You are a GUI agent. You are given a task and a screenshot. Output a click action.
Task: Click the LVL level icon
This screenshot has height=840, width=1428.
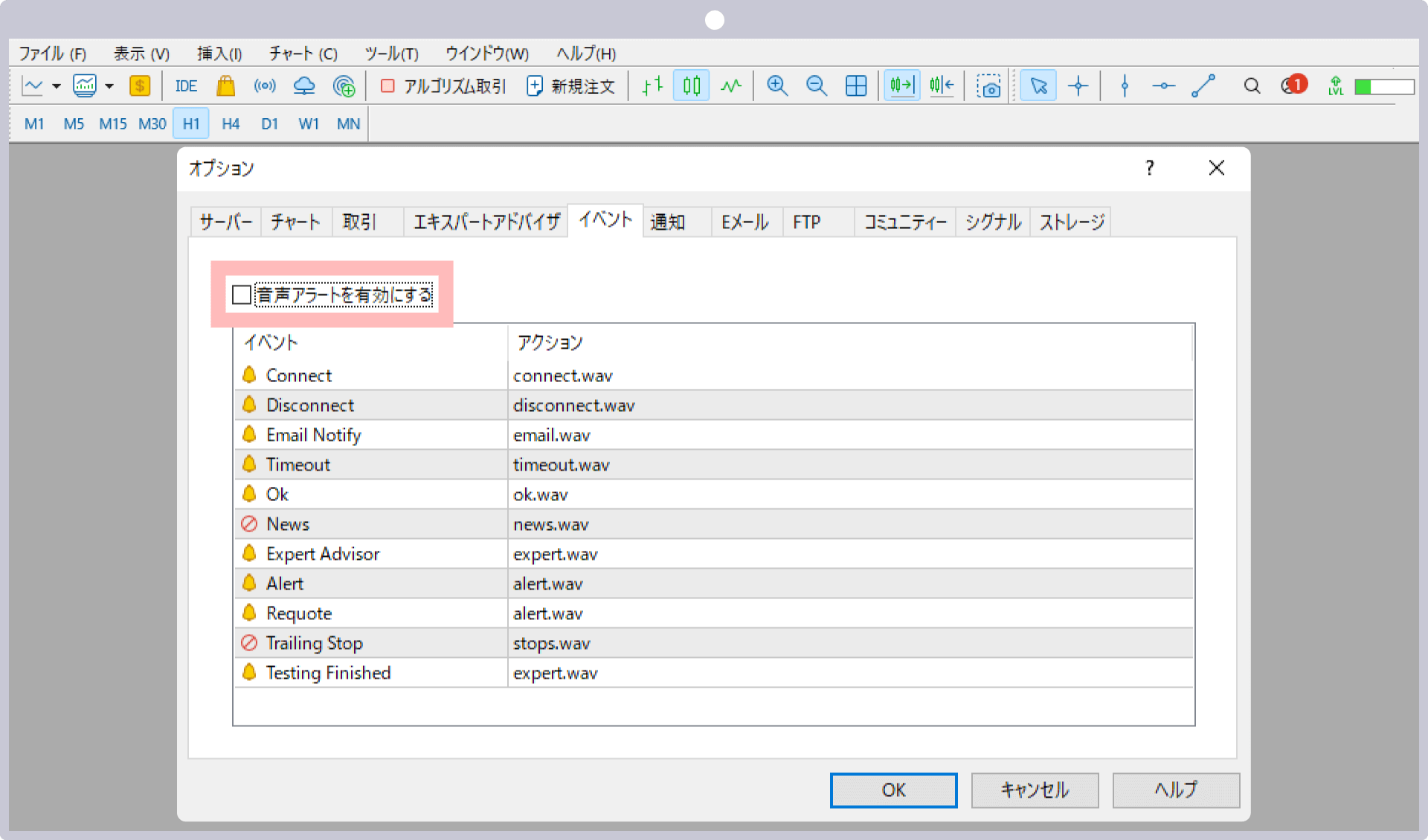(1336, 86)
